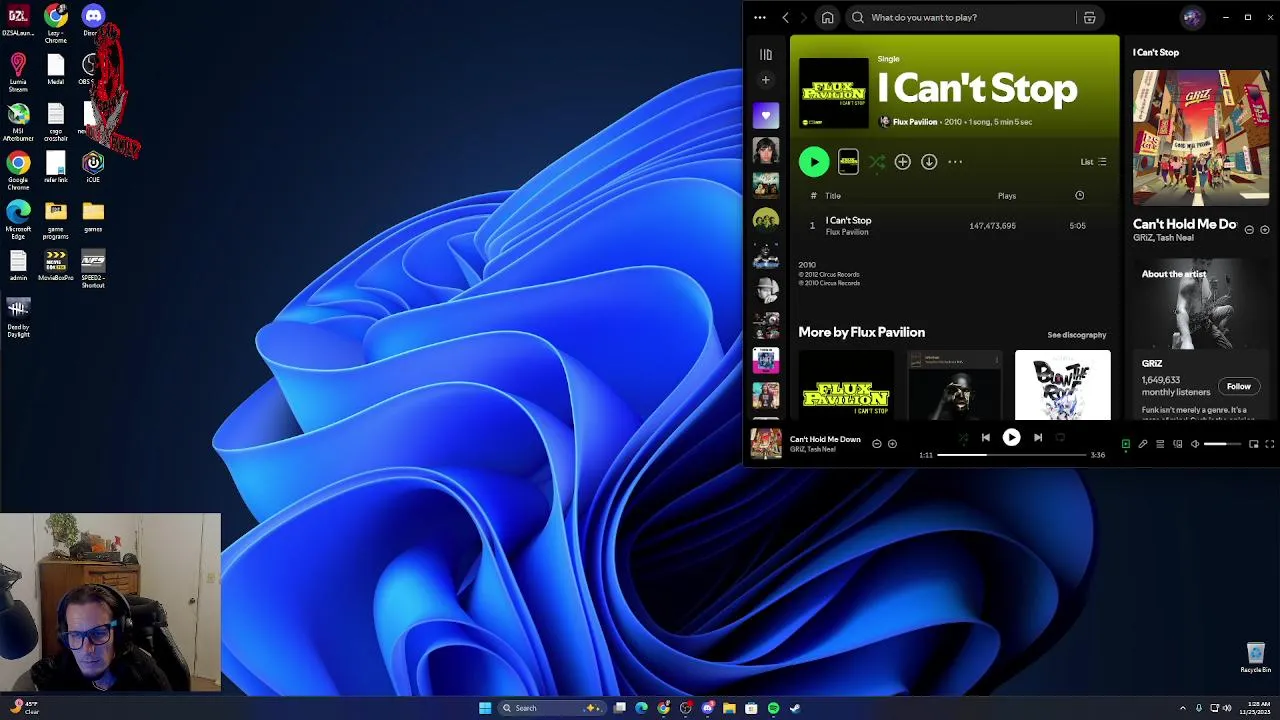Open the Windows Start menu

coord(485,708)
